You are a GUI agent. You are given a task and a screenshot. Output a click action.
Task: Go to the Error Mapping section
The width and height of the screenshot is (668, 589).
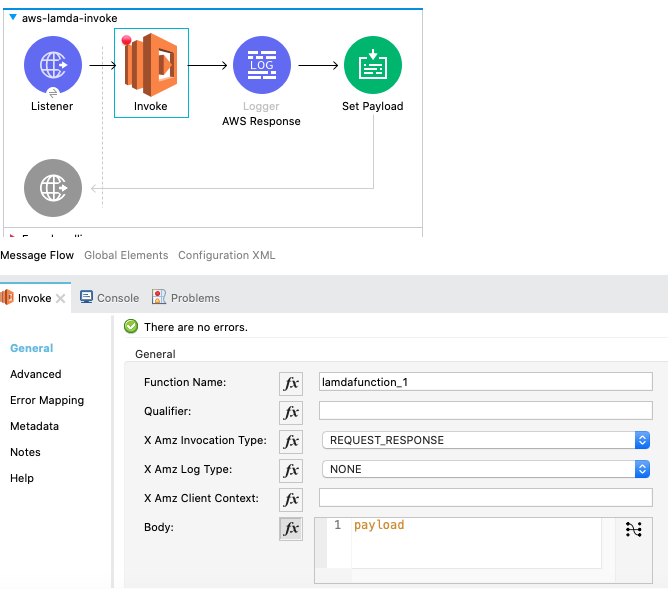pyautogui.click(x=47, y=400)
